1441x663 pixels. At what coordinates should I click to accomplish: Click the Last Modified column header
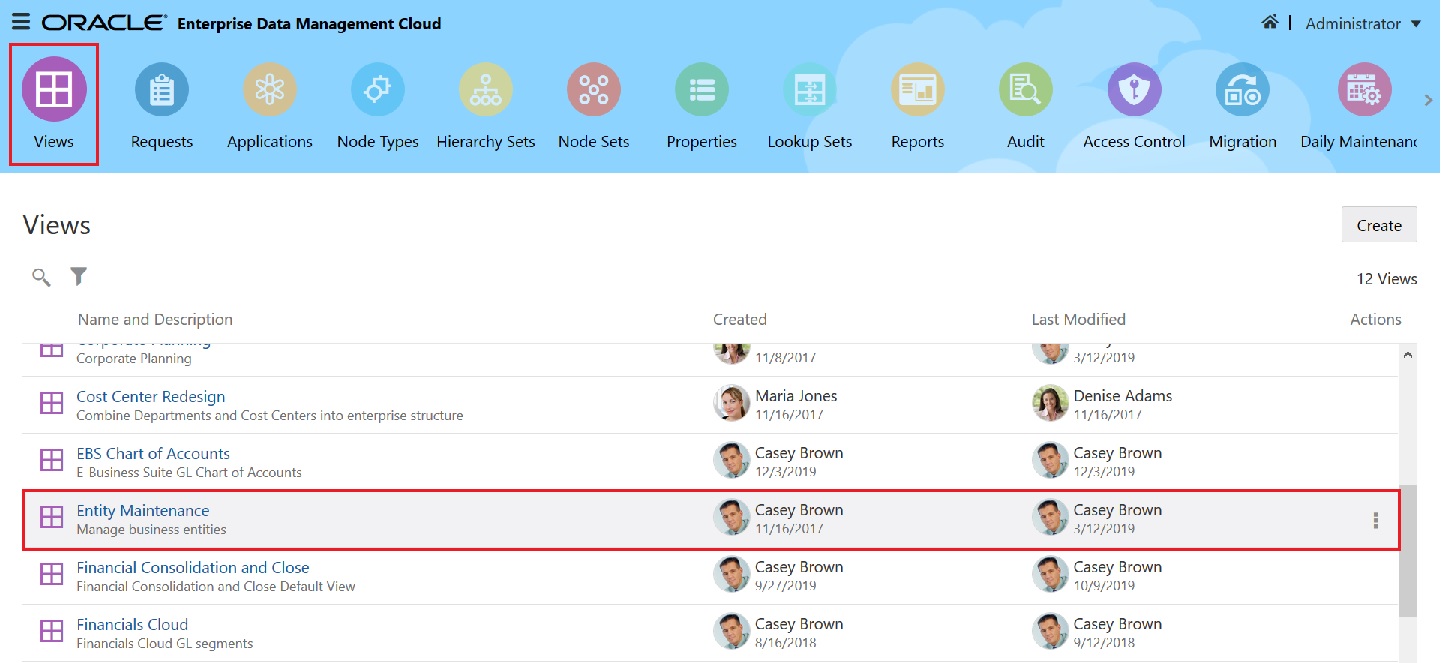coord(1079,320)
